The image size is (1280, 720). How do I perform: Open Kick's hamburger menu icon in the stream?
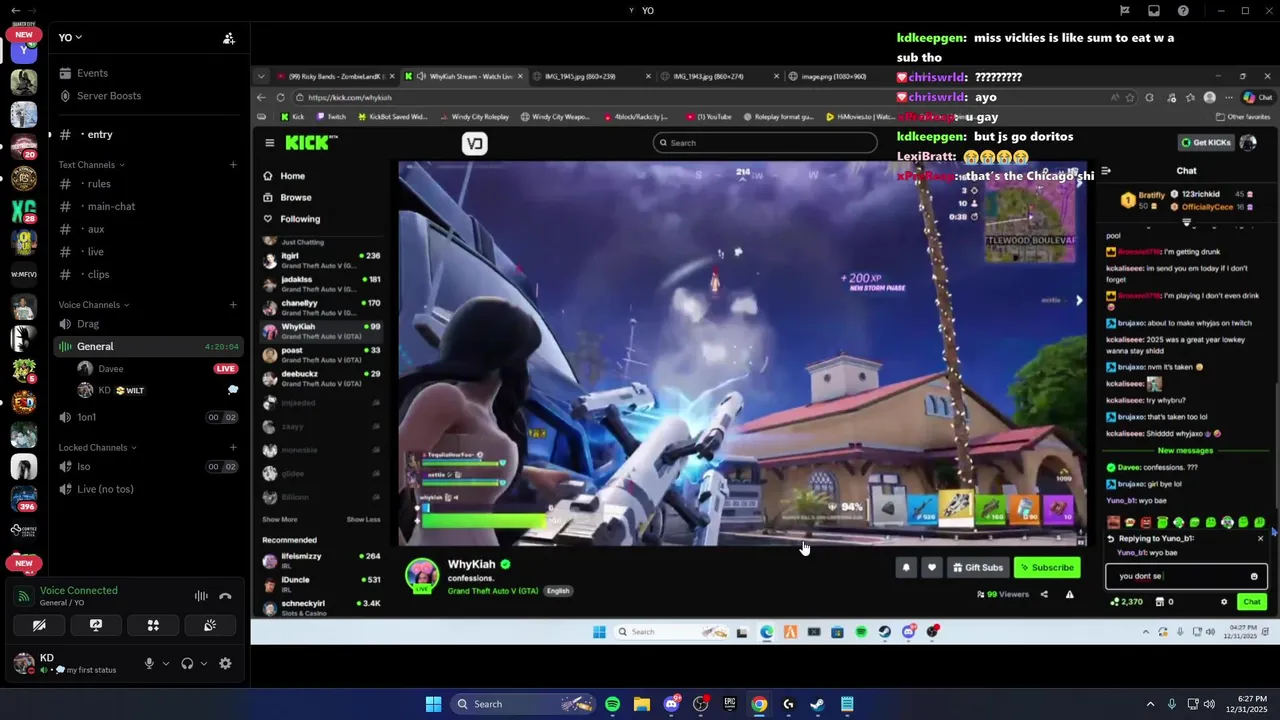269,143
